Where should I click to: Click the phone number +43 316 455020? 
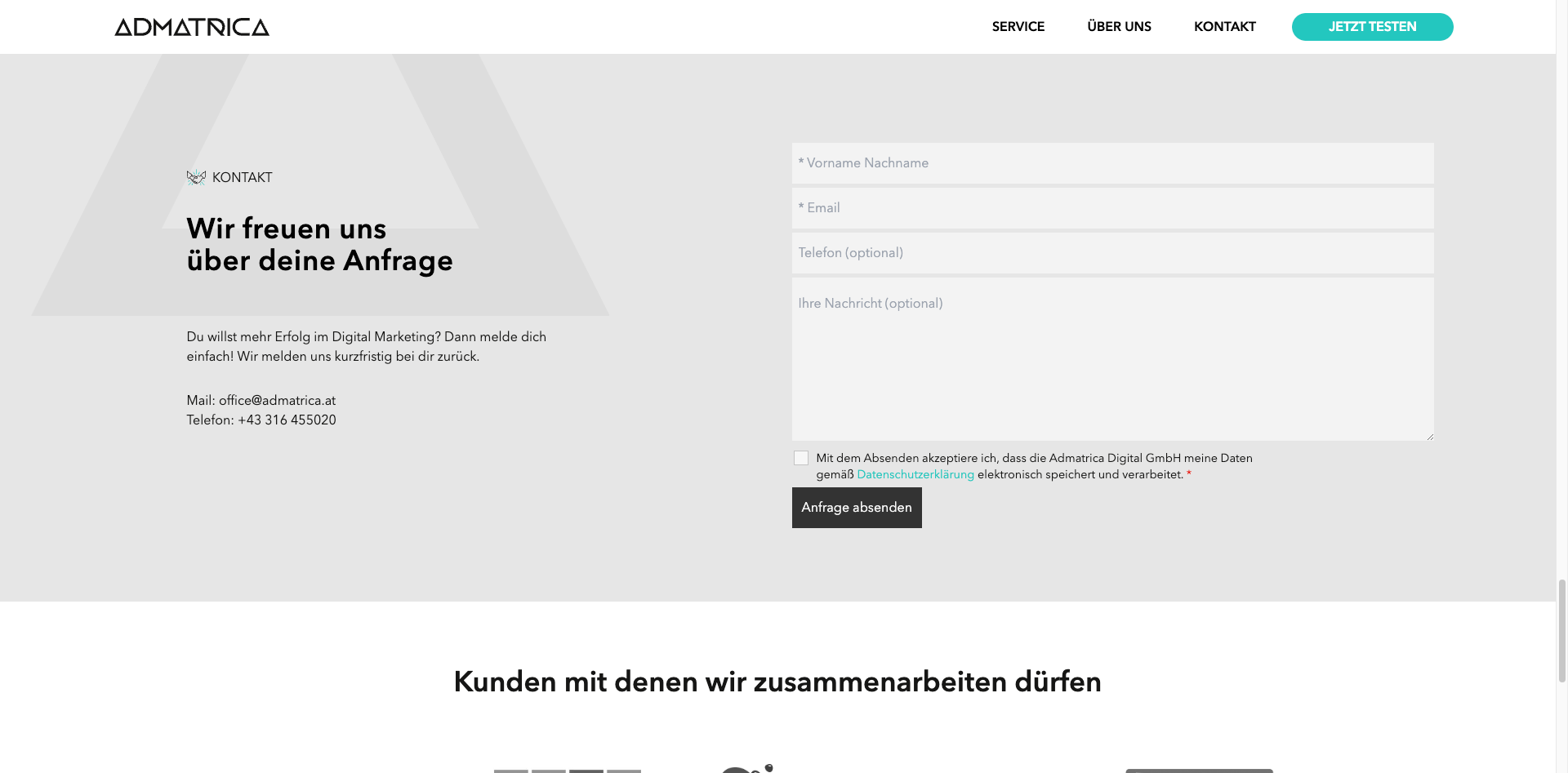click(287, 420)
